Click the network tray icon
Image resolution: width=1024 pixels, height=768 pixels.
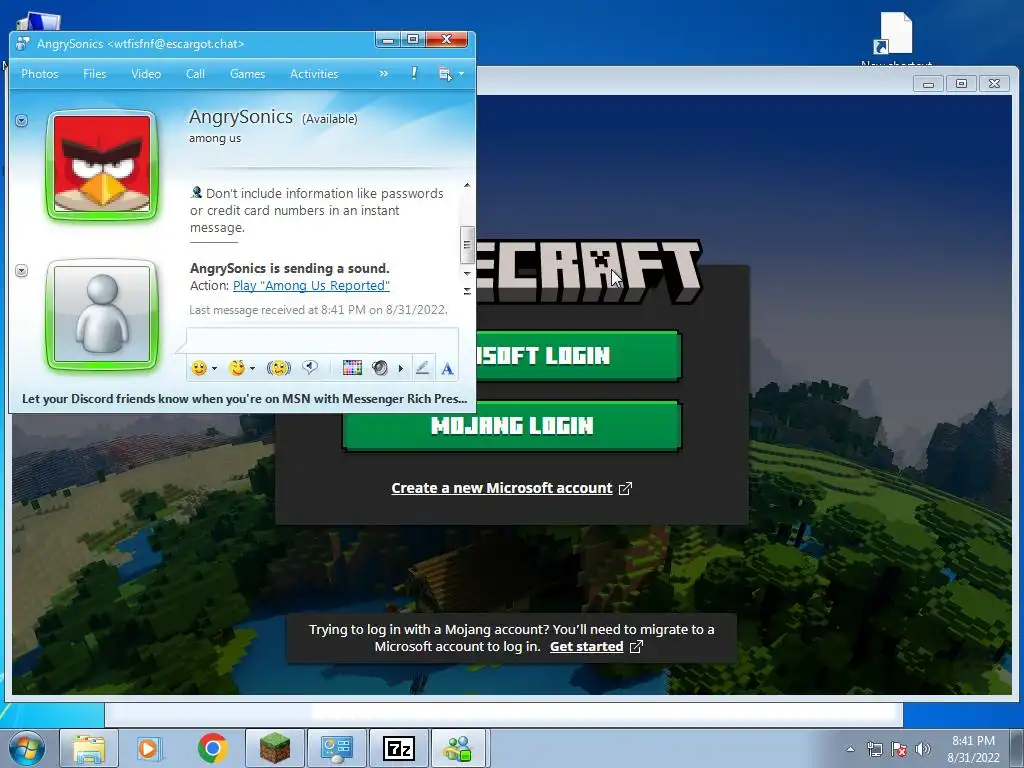coord(874,749)
